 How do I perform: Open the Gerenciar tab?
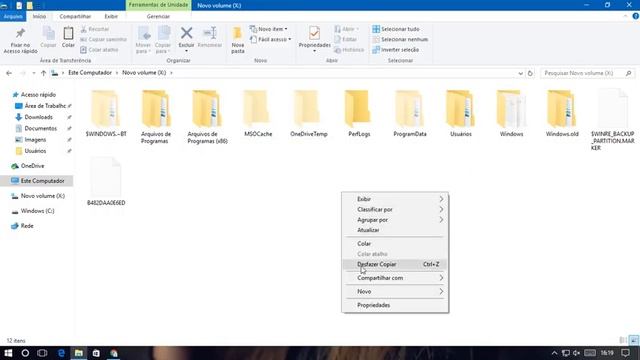(158, 16)
